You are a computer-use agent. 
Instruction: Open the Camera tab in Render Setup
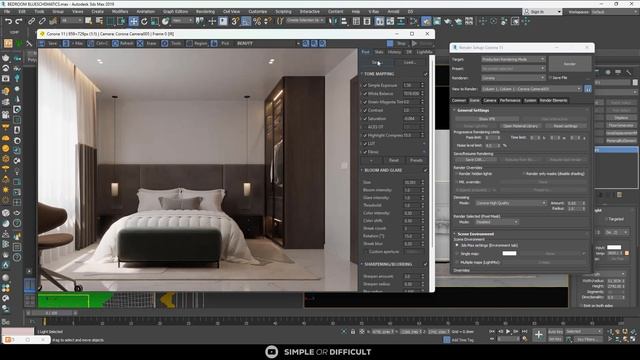[x=489, y=100]
